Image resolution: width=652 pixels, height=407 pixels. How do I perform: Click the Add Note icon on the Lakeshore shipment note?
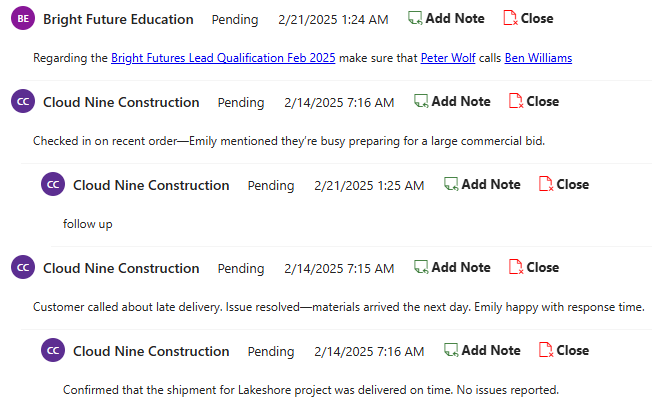452,350
